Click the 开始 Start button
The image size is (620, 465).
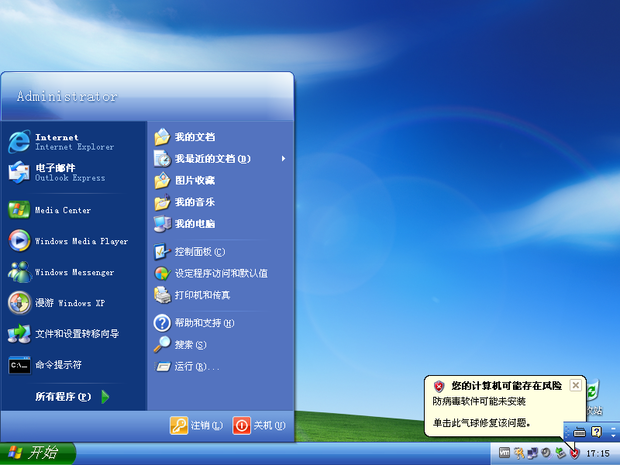click(37, 453)
